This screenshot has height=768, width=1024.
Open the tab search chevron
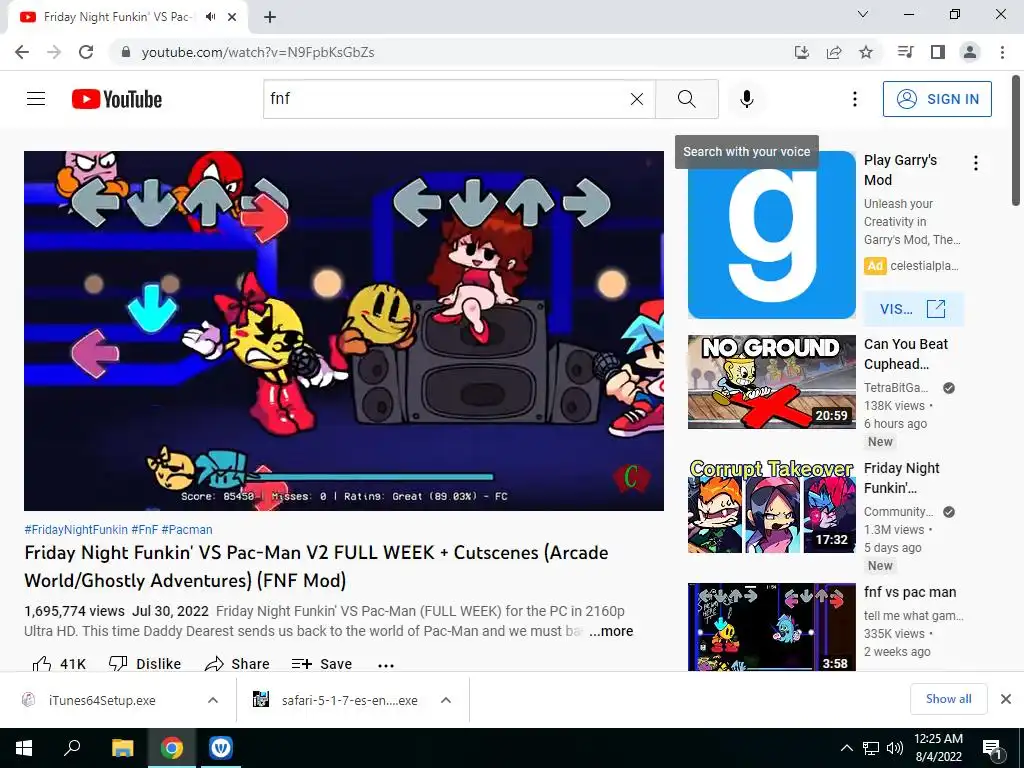863,14
